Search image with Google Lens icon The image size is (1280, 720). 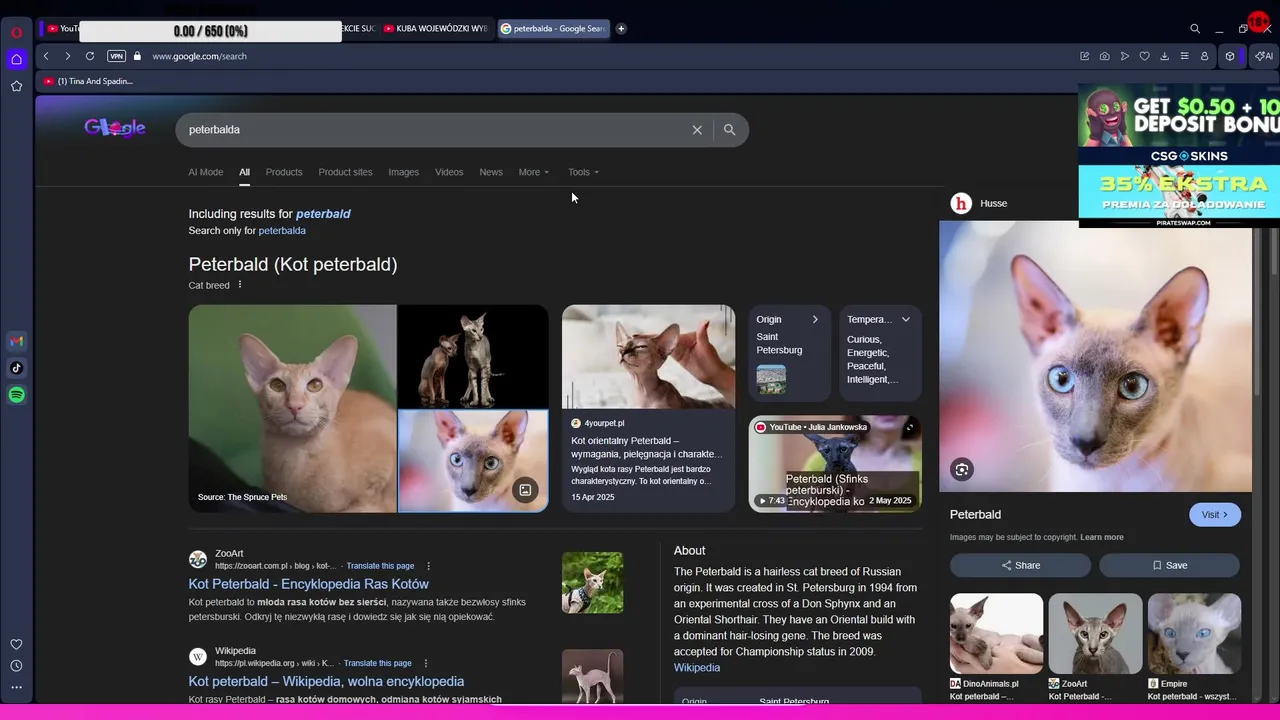click(x=962, y=469)
